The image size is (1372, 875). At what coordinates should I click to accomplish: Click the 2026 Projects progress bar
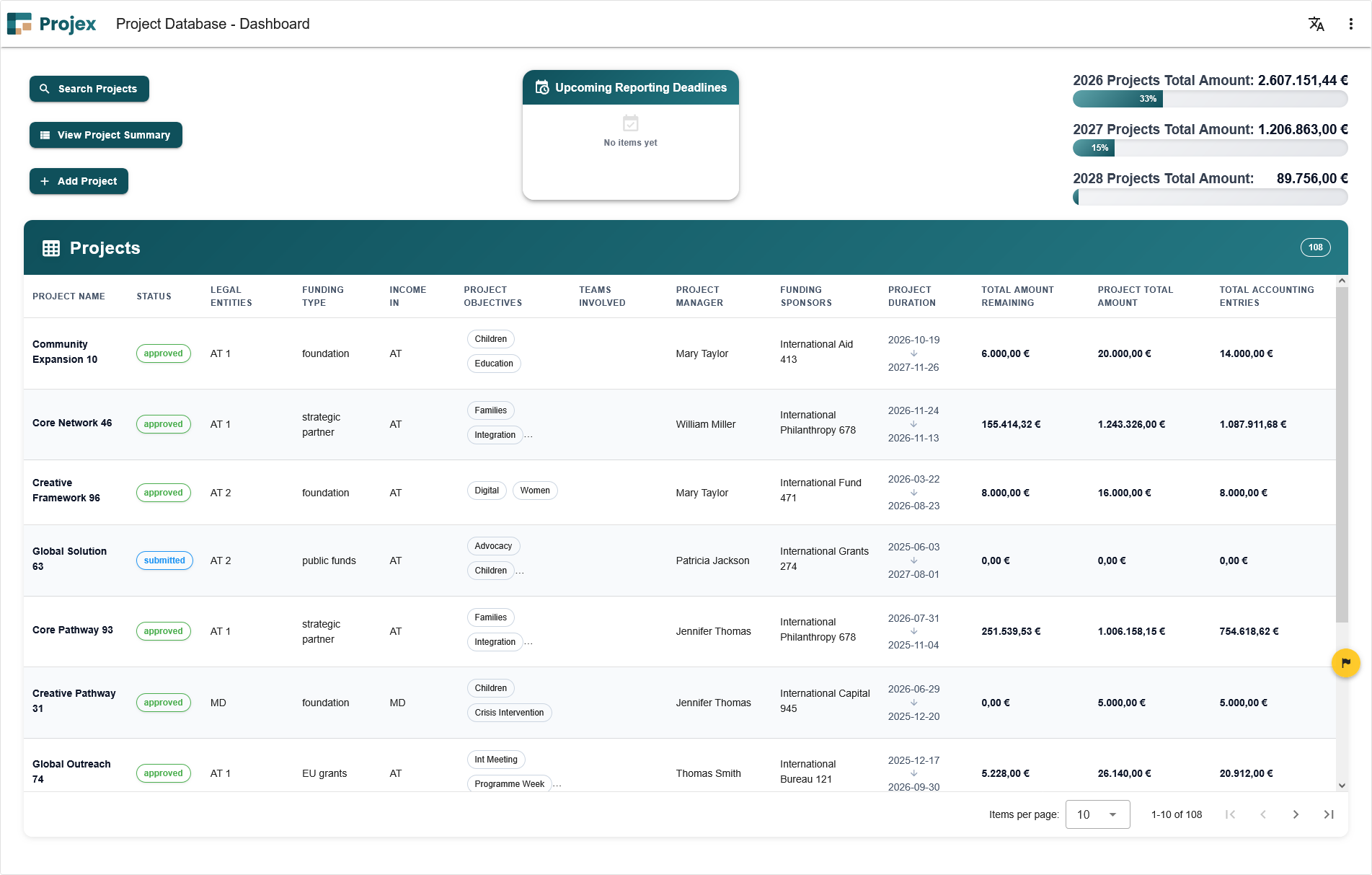coord(1211,99)
